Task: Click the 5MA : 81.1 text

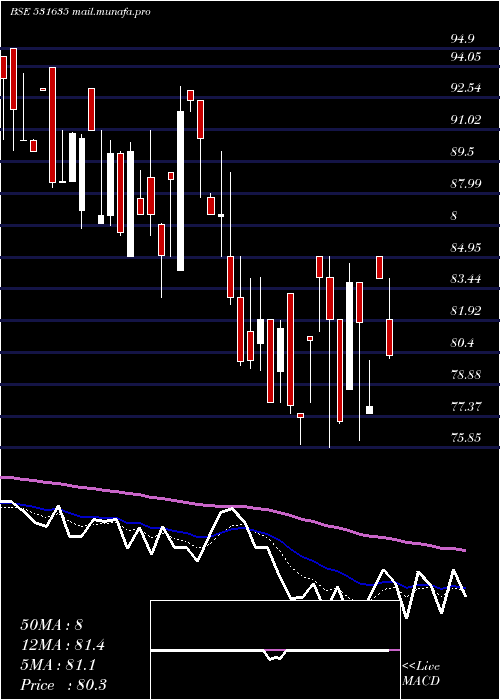Action: point(58,665)
